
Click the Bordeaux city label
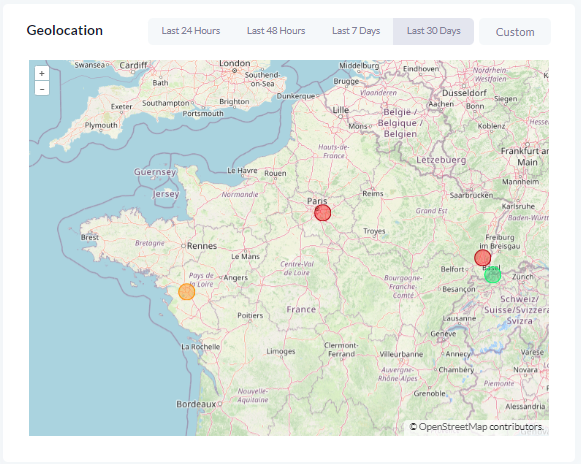coord(196,404)
